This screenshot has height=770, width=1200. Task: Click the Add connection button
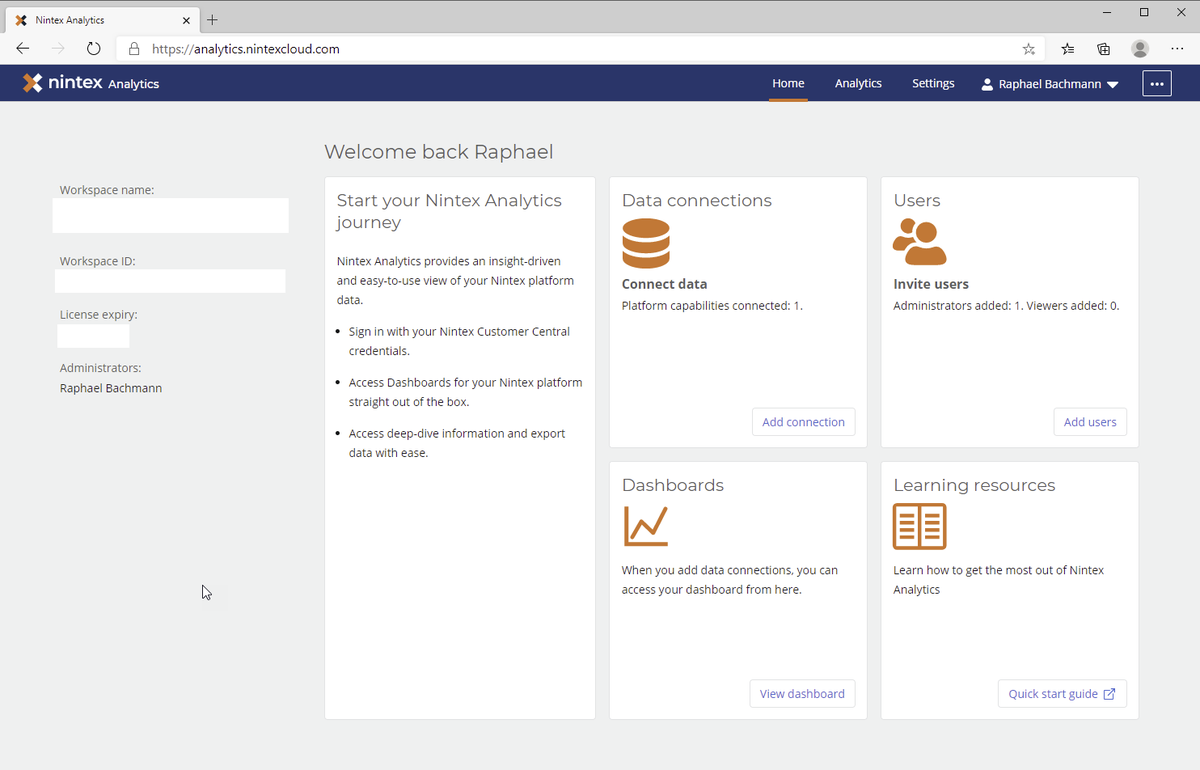pyautogui.click(x=803, y=422)
